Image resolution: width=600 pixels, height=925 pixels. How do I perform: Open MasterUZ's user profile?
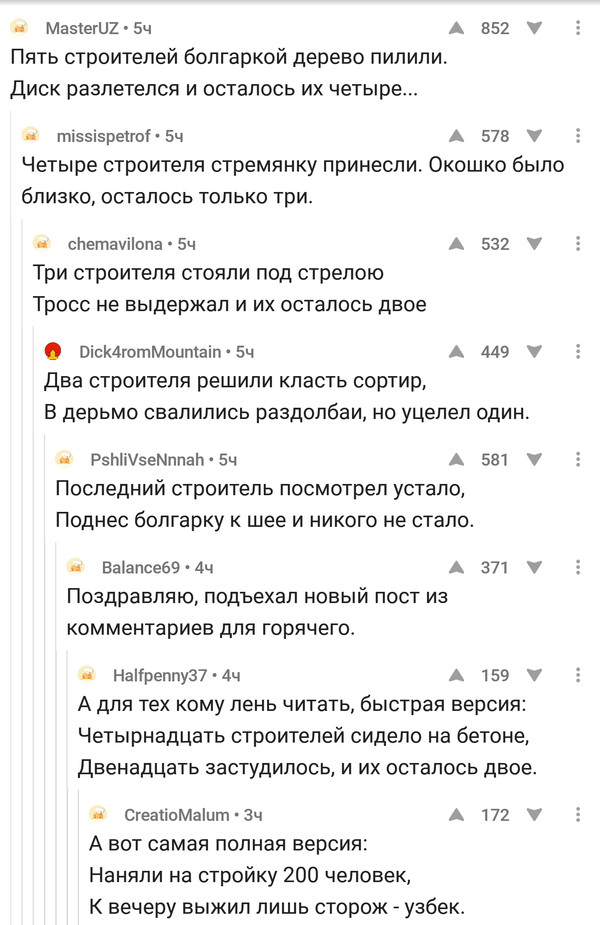(79, 28)
